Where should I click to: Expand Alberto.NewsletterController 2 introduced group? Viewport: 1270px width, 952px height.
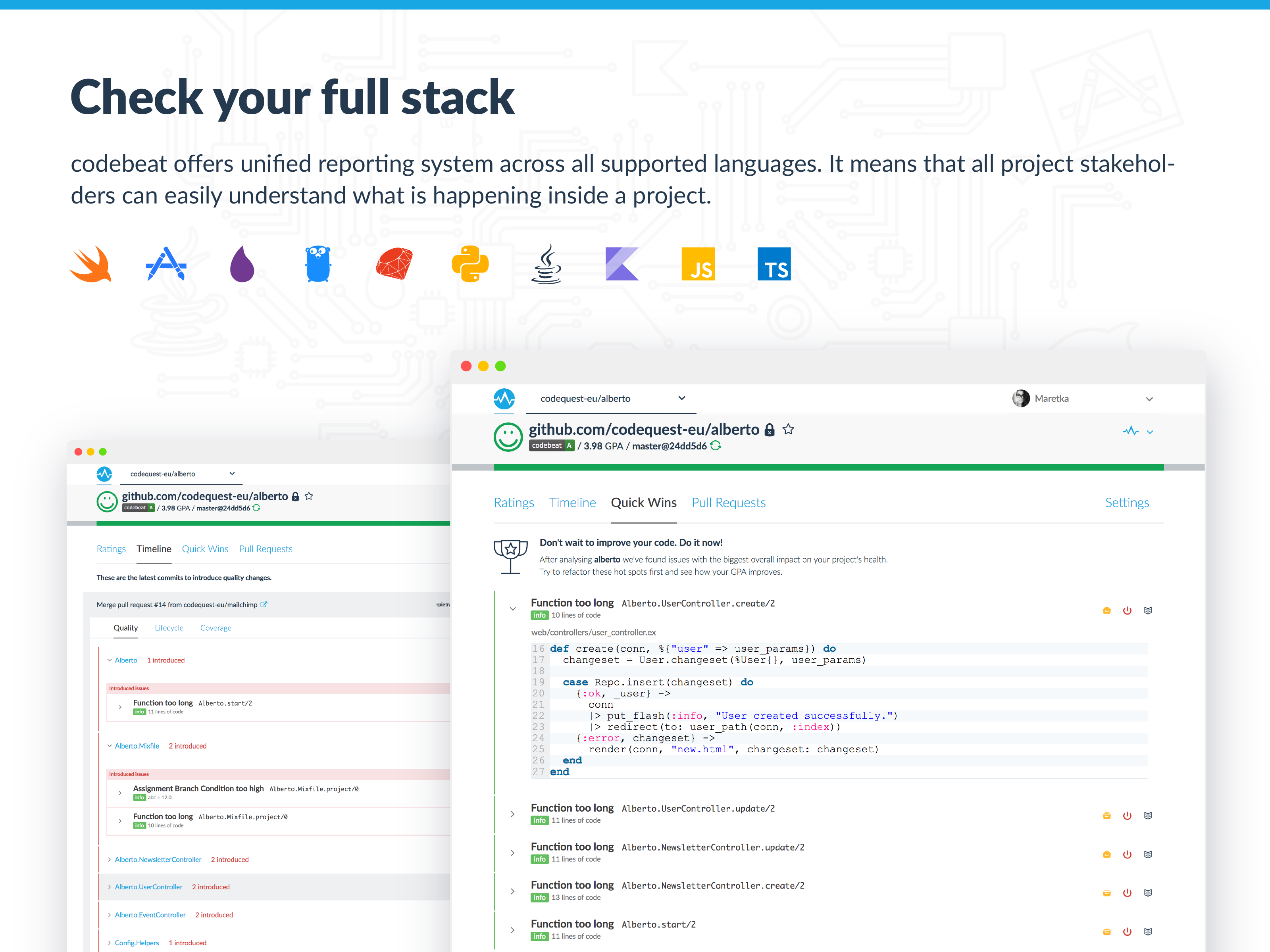click(x=109, y=860)
